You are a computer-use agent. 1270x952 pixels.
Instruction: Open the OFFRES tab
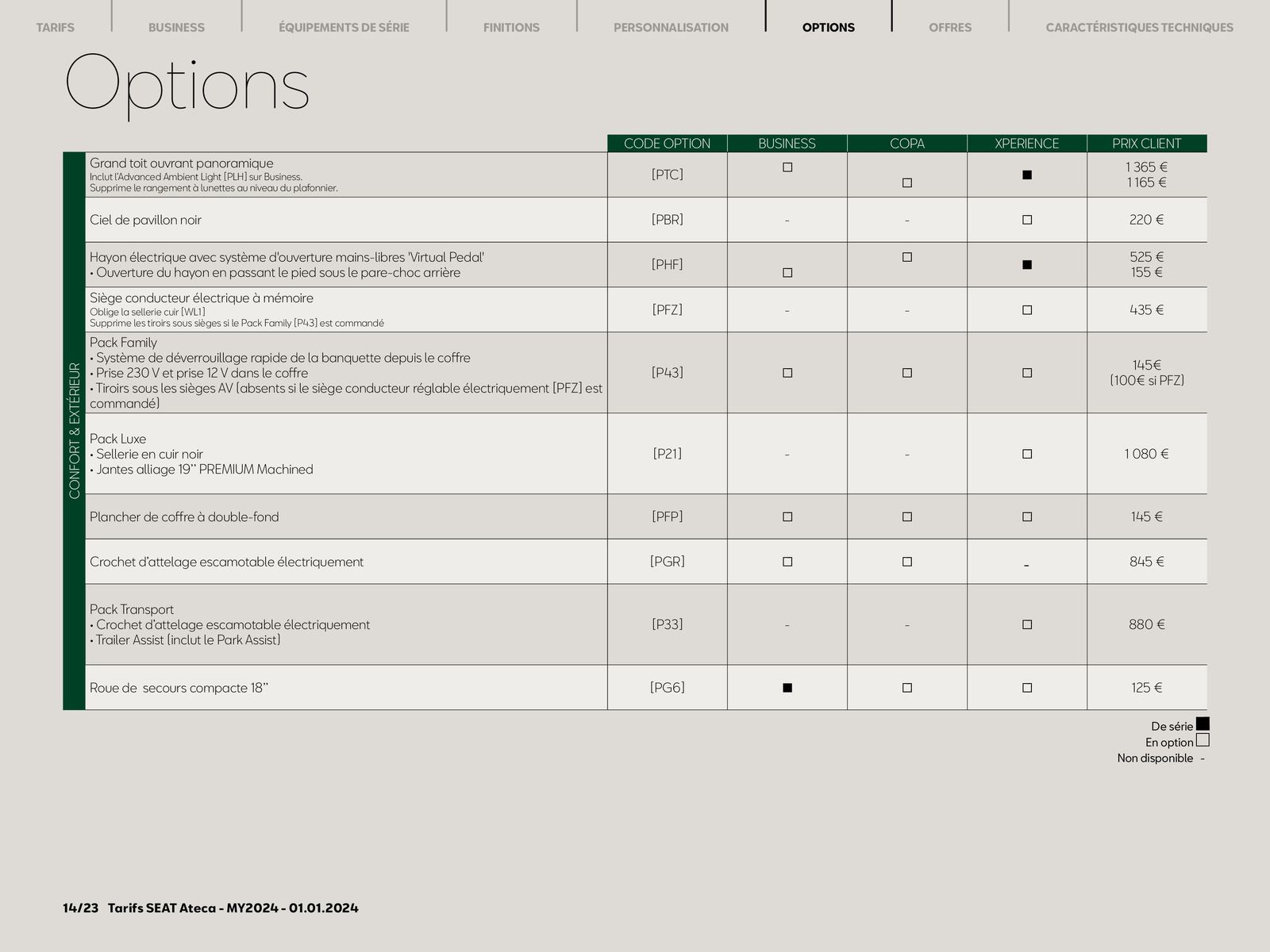point(950,27)
